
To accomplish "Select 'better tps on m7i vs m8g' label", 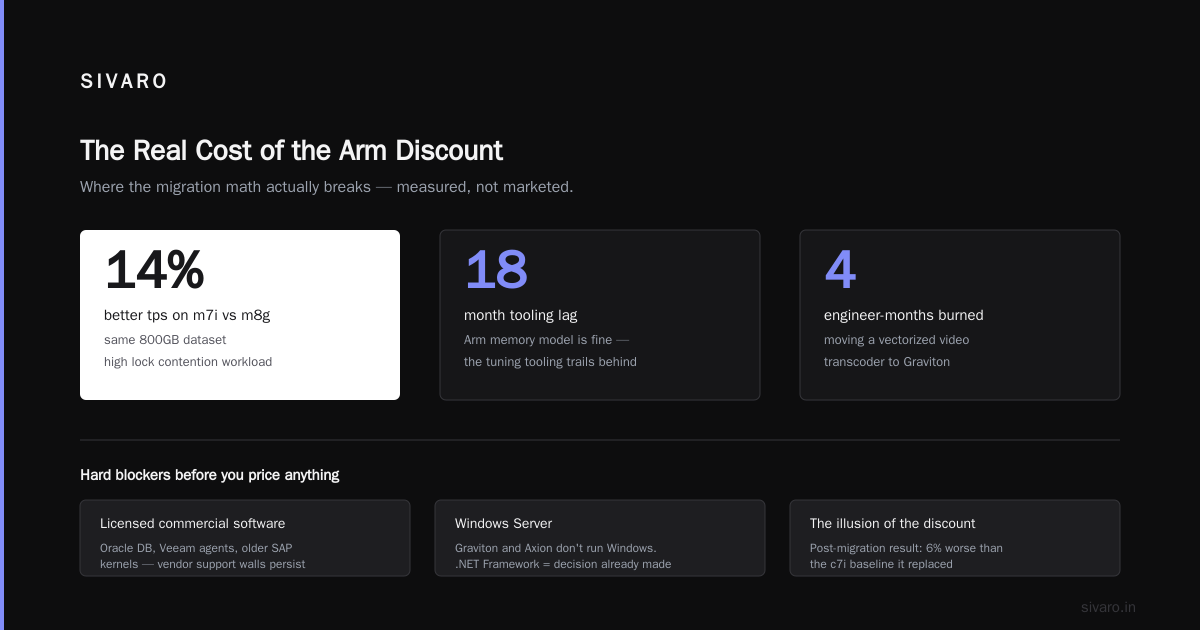I will (187, 315).
